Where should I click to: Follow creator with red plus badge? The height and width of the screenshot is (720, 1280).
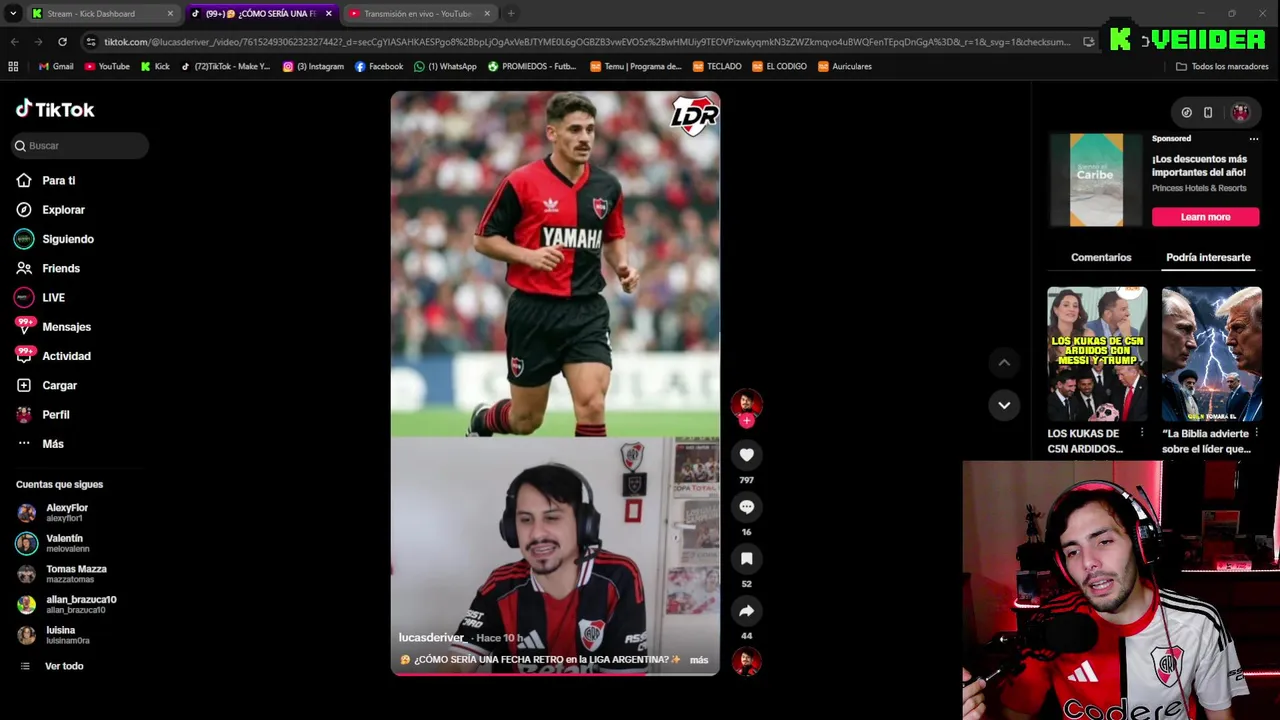tap(746, 421)
